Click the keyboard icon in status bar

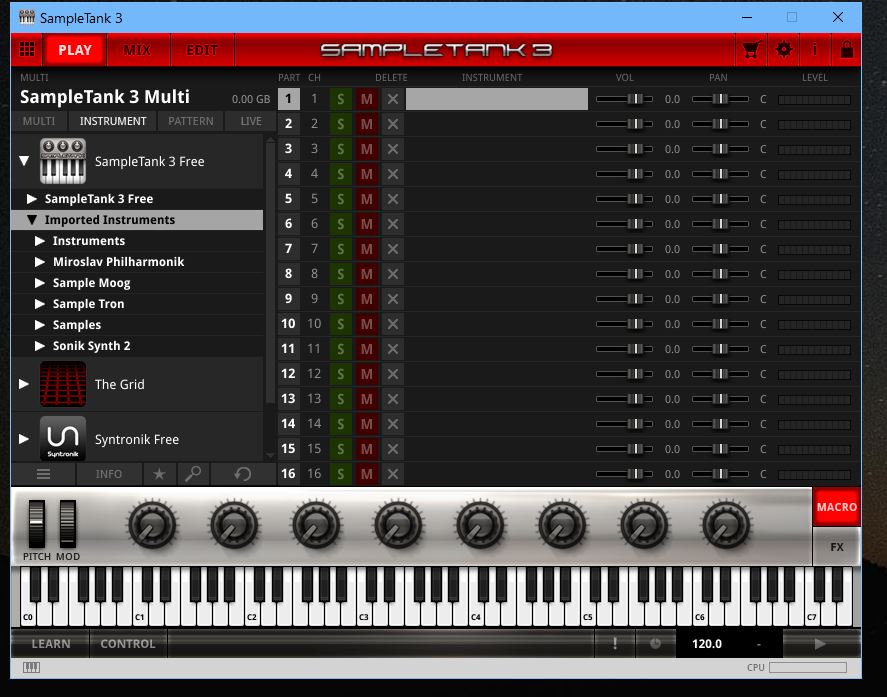(x=32, y=668)
